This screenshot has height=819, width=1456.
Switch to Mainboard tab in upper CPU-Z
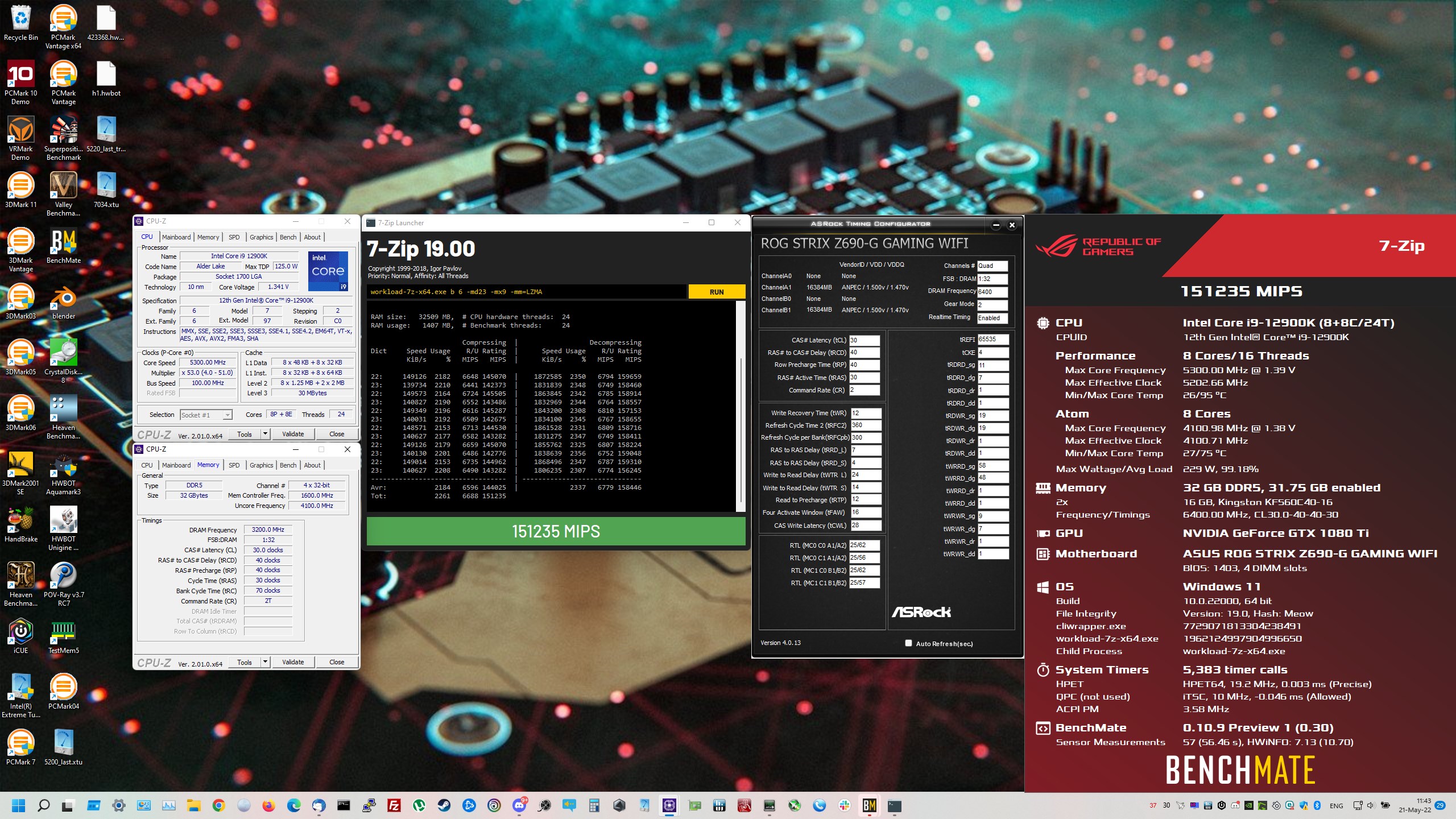click(x=176, y=237)
